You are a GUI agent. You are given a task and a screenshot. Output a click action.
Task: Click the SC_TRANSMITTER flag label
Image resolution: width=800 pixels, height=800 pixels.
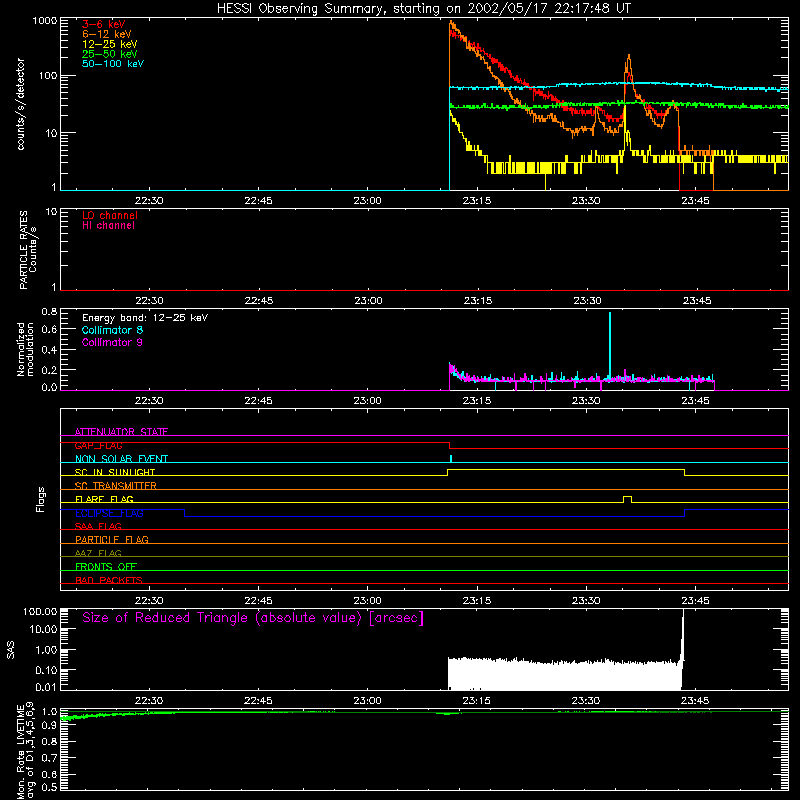pyautogui.click(x=115, y=486)
